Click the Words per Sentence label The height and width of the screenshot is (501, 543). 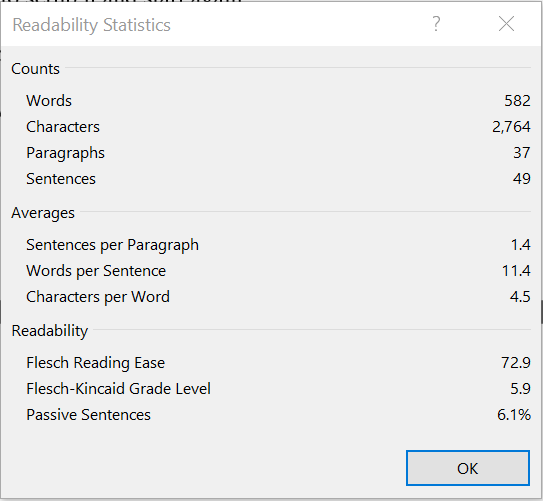(x=96, y=271)
